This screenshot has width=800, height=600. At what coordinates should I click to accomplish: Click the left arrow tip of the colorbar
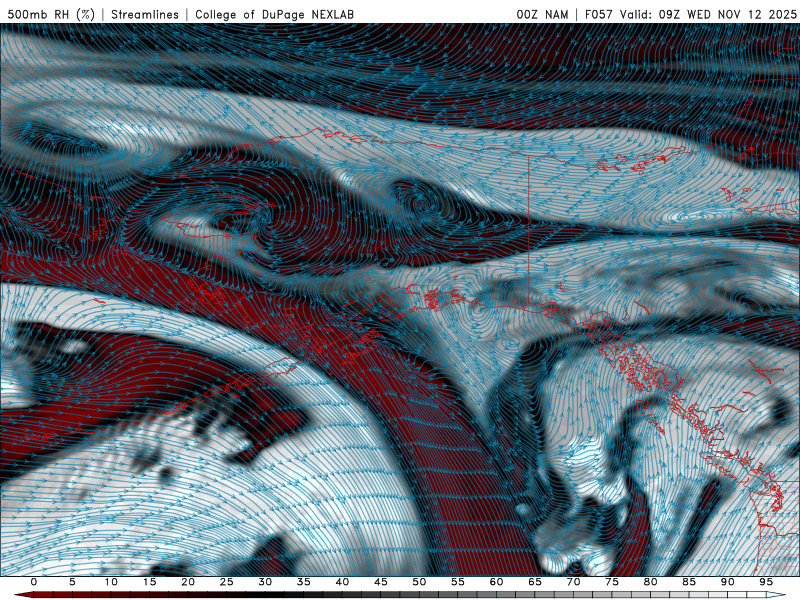click(x=20, y=595)
